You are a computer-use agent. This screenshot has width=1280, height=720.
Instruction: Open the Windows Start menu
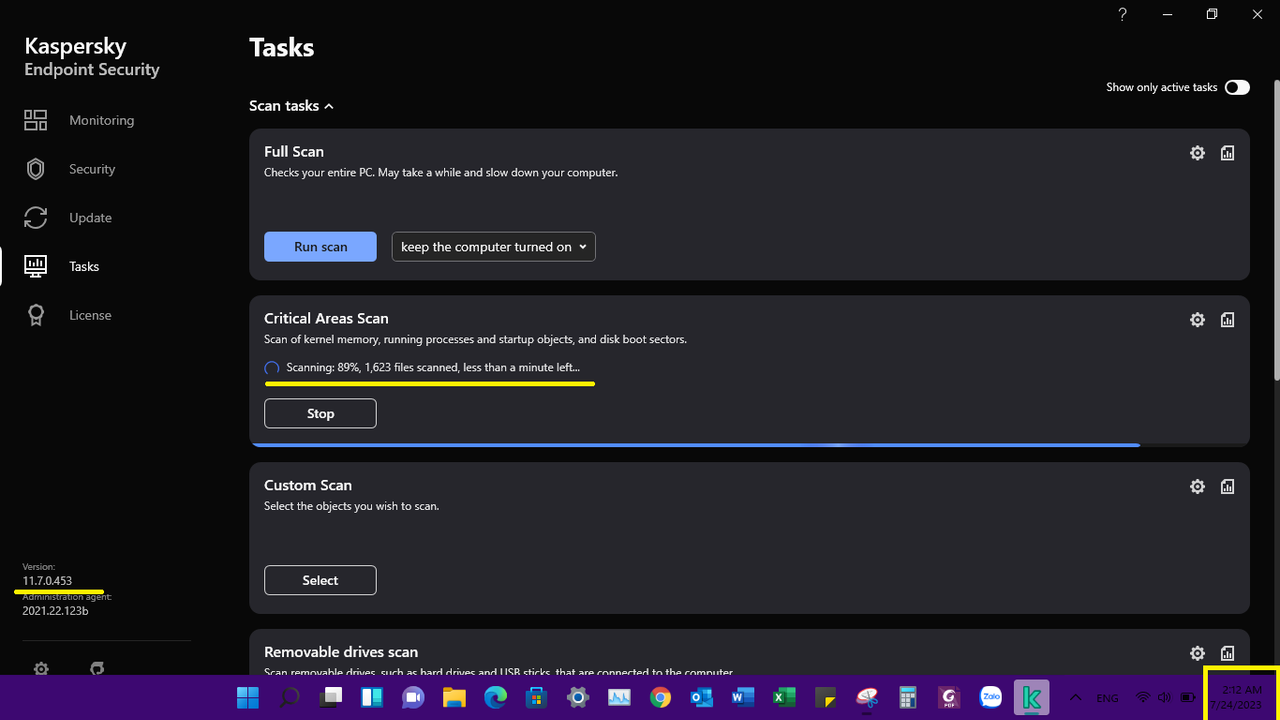(247, 697)
